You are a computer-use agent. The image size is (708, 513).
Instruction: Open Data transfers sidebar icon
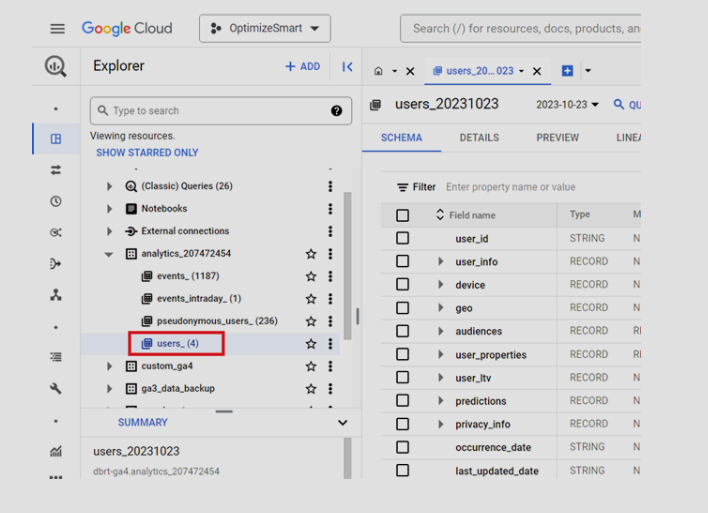click(x=56, y=170)
